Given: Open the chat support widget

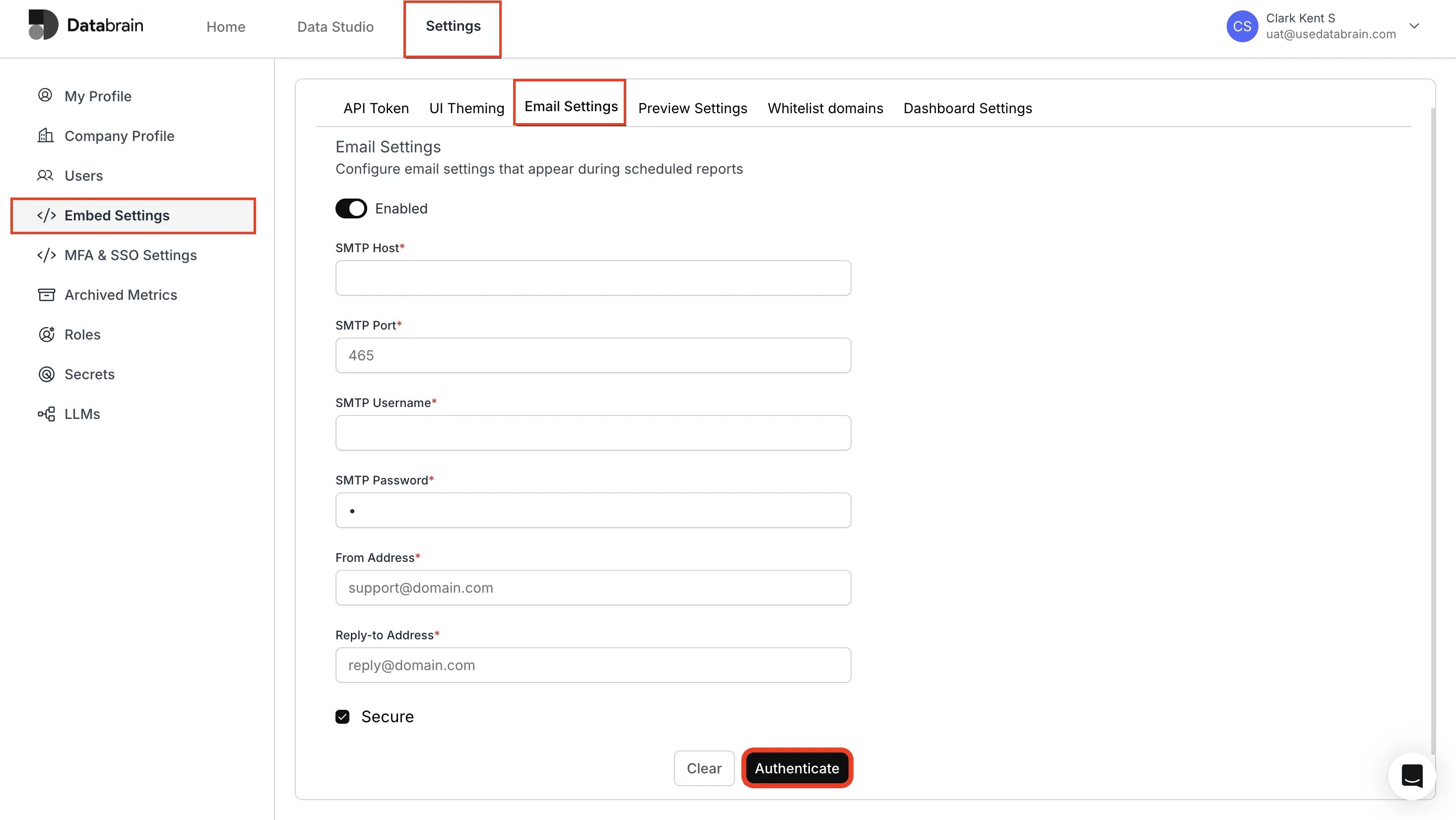Looking at the screenshot, I should (x=1412, y=776).
